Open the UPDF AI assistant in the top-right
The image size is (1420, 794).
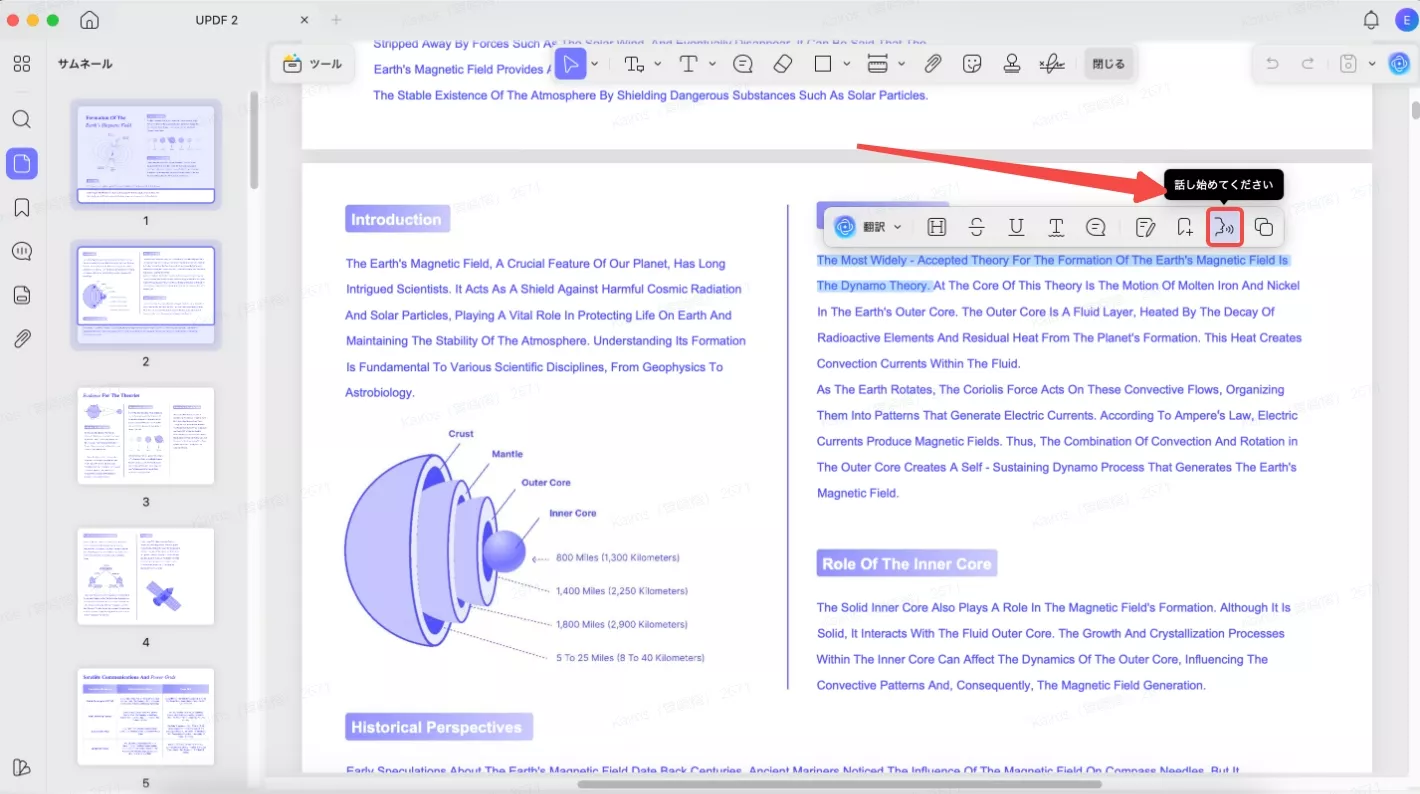pos(1399,64)
